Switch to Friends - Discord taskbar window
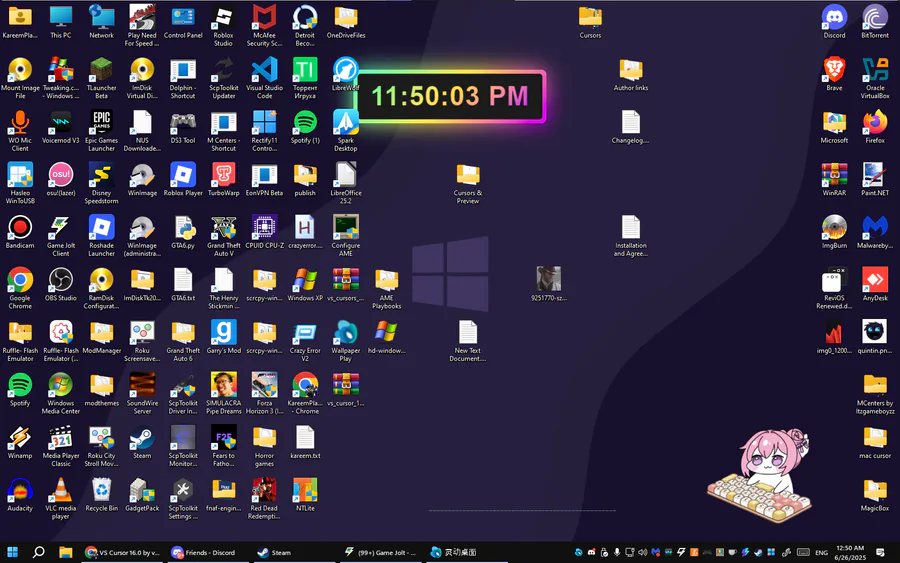Screen dimensions: 900x563 [207, 552]
